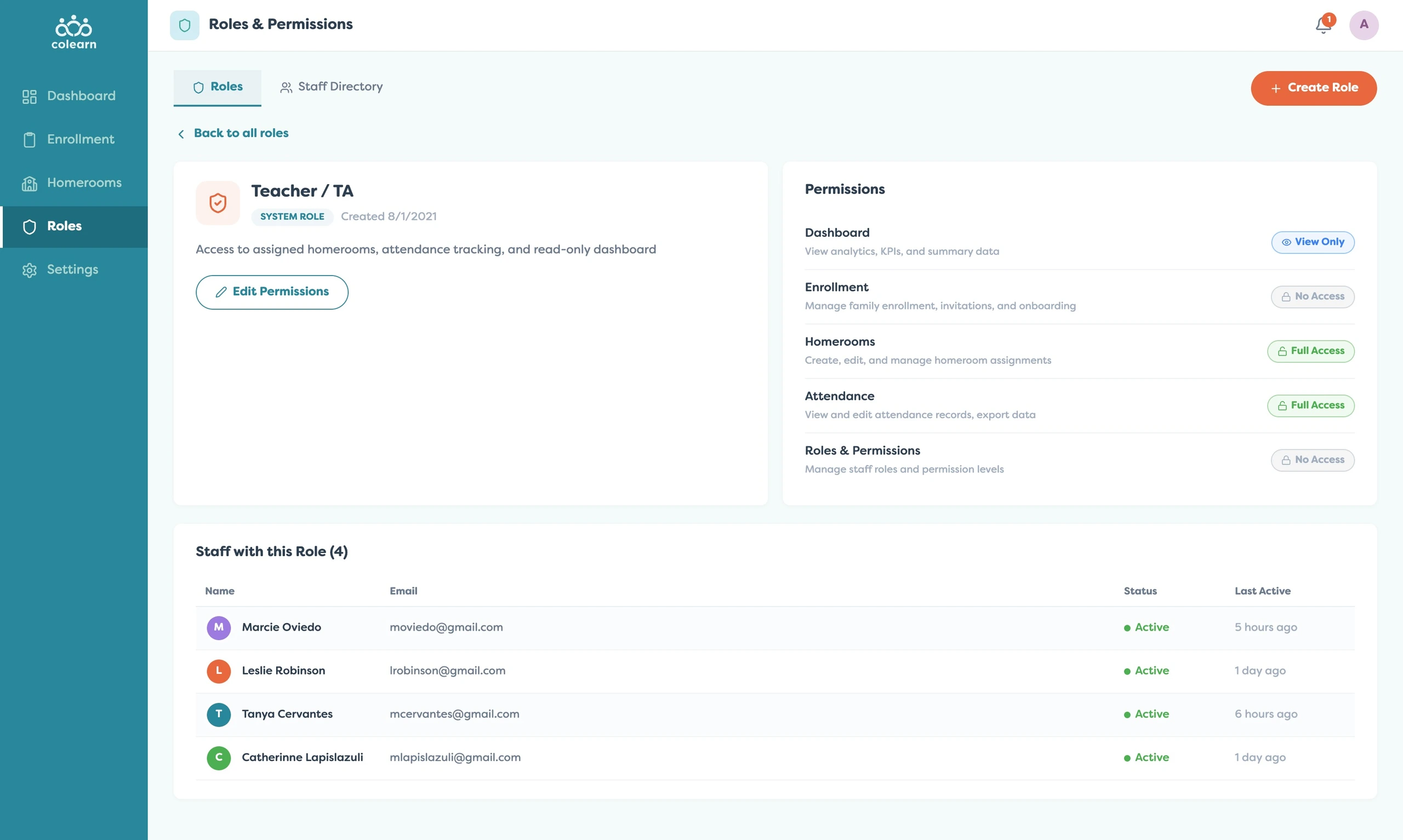Switch to the Staff Directory tab
The width and height of the screenshot is (1403, 840).
[331, 87]
